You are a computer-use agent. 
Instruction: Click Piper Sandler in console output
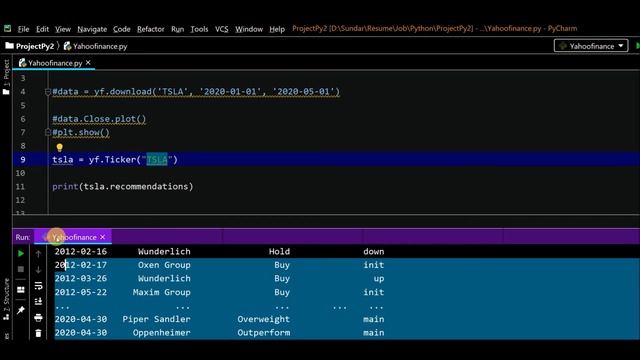click(156, 319)
